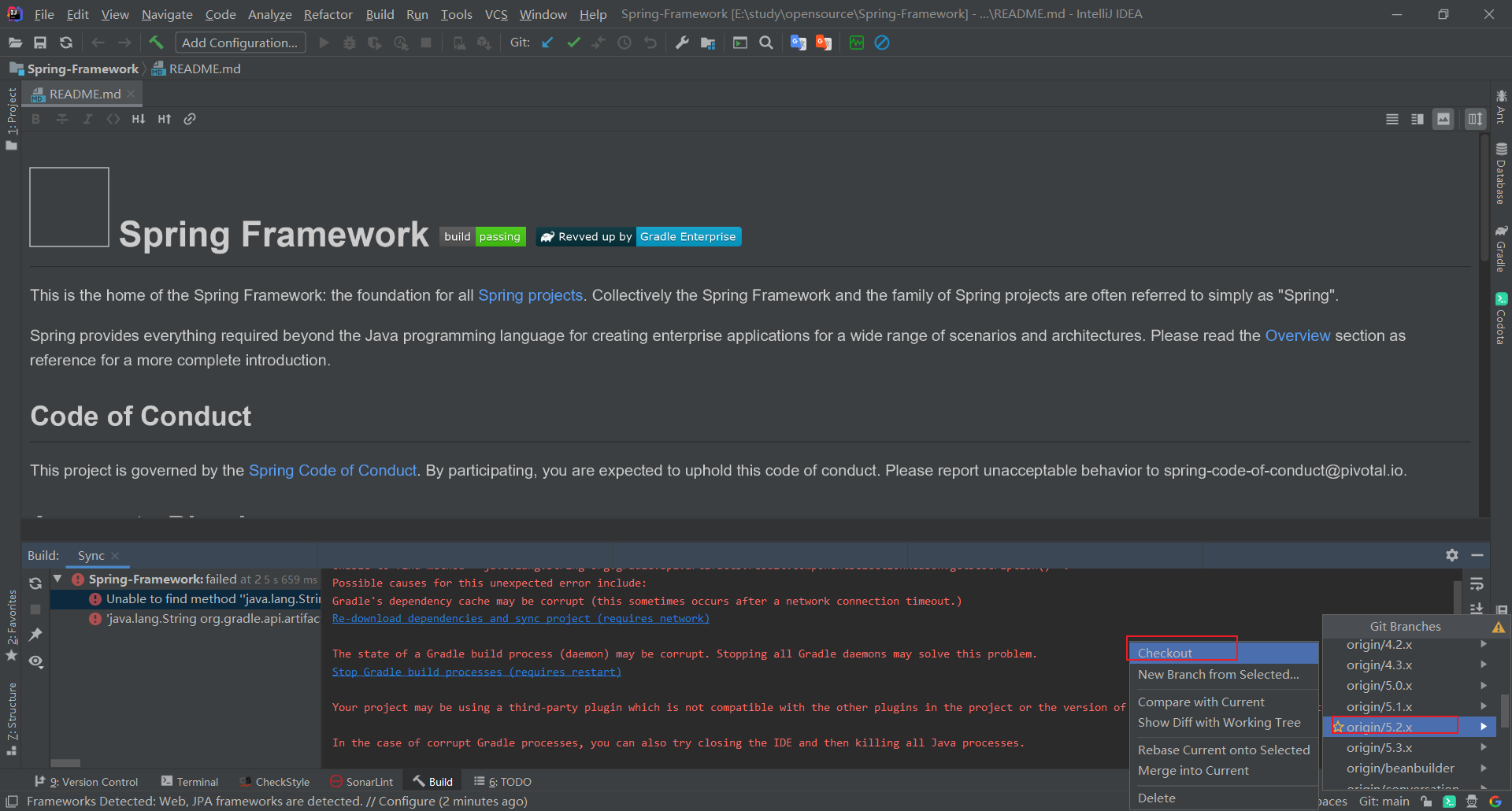Open settings via the wrench icon
Image resolution: width=1512 pixels, height=811 pixels.
(683, 43)
